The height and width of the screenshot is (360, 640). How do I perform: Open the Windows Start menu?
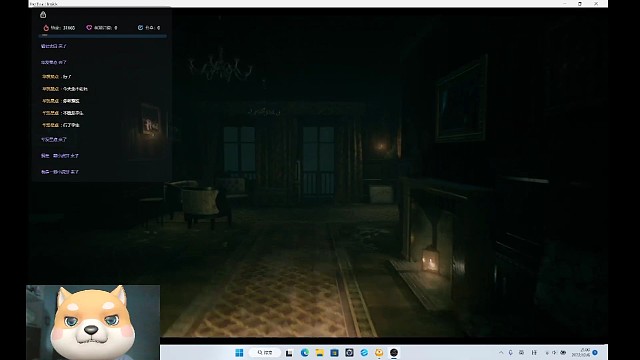(x=239, y=353)
